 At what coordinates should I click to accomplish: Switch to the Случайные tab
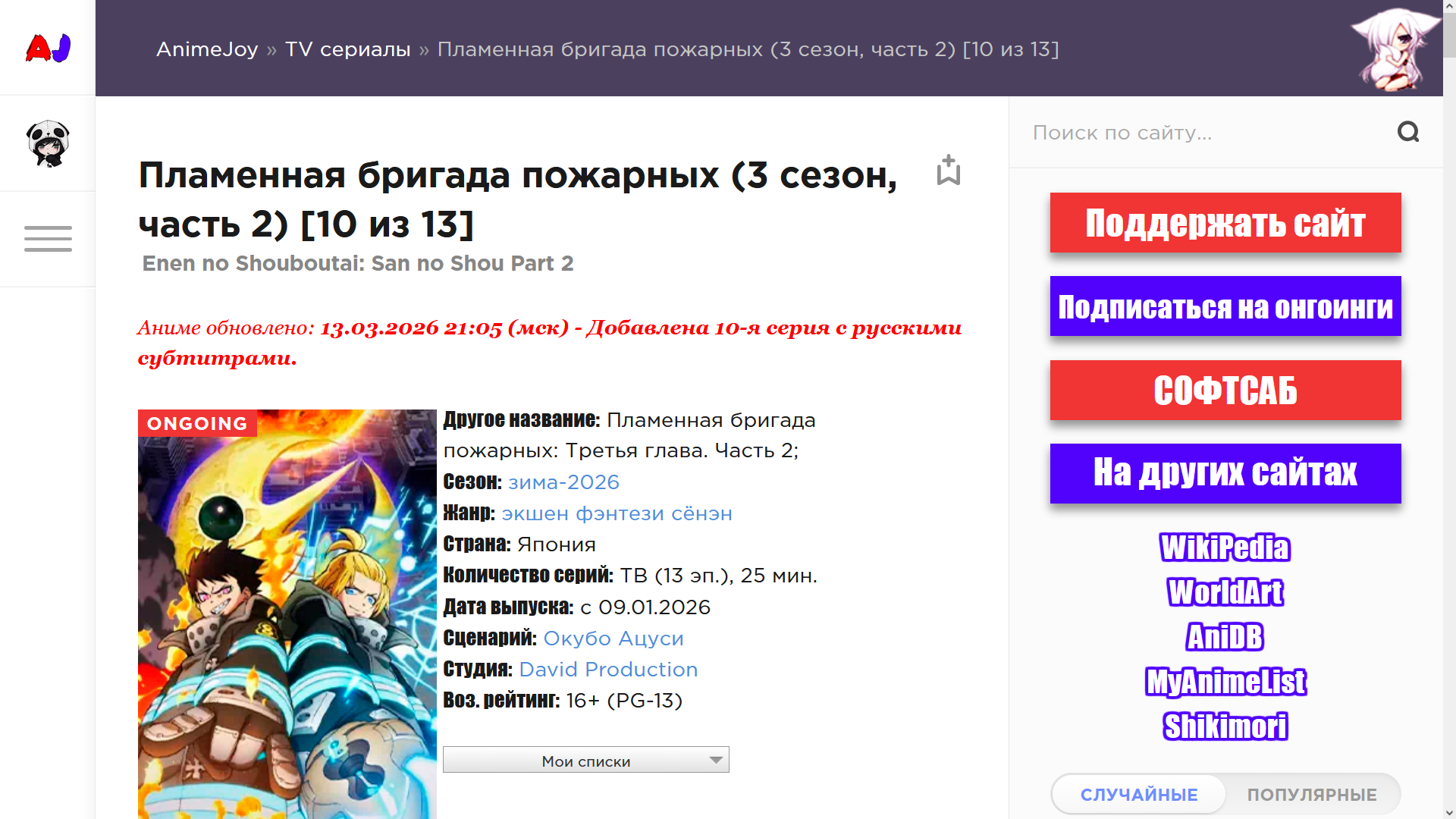pyautogui.click(x=1138, y=794)
